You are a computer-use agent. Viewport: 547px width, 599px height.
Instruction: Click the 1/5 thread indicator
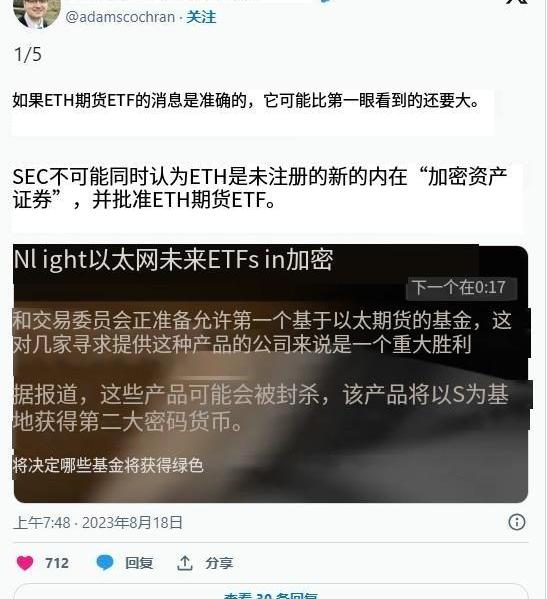[x=28, y=54]
